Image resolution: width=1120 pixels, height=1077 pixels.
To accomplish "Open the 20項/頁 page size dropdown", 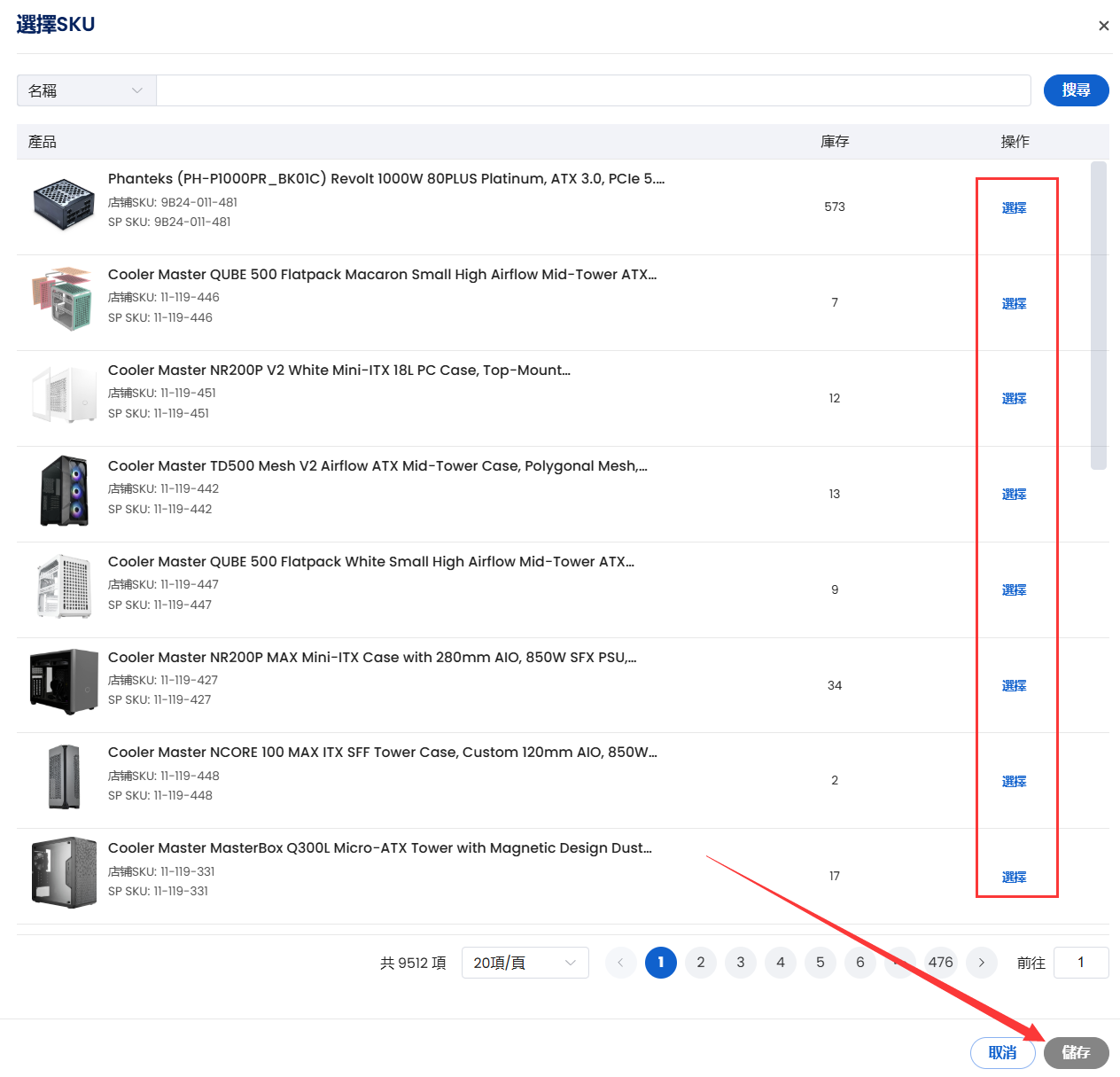I will point(525,963).
